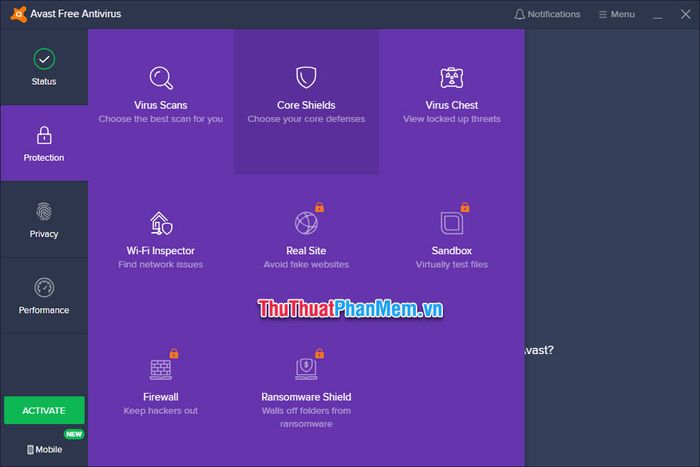Click the NEW badge above Mobile

pyautogui.click(x=74, y=434)
